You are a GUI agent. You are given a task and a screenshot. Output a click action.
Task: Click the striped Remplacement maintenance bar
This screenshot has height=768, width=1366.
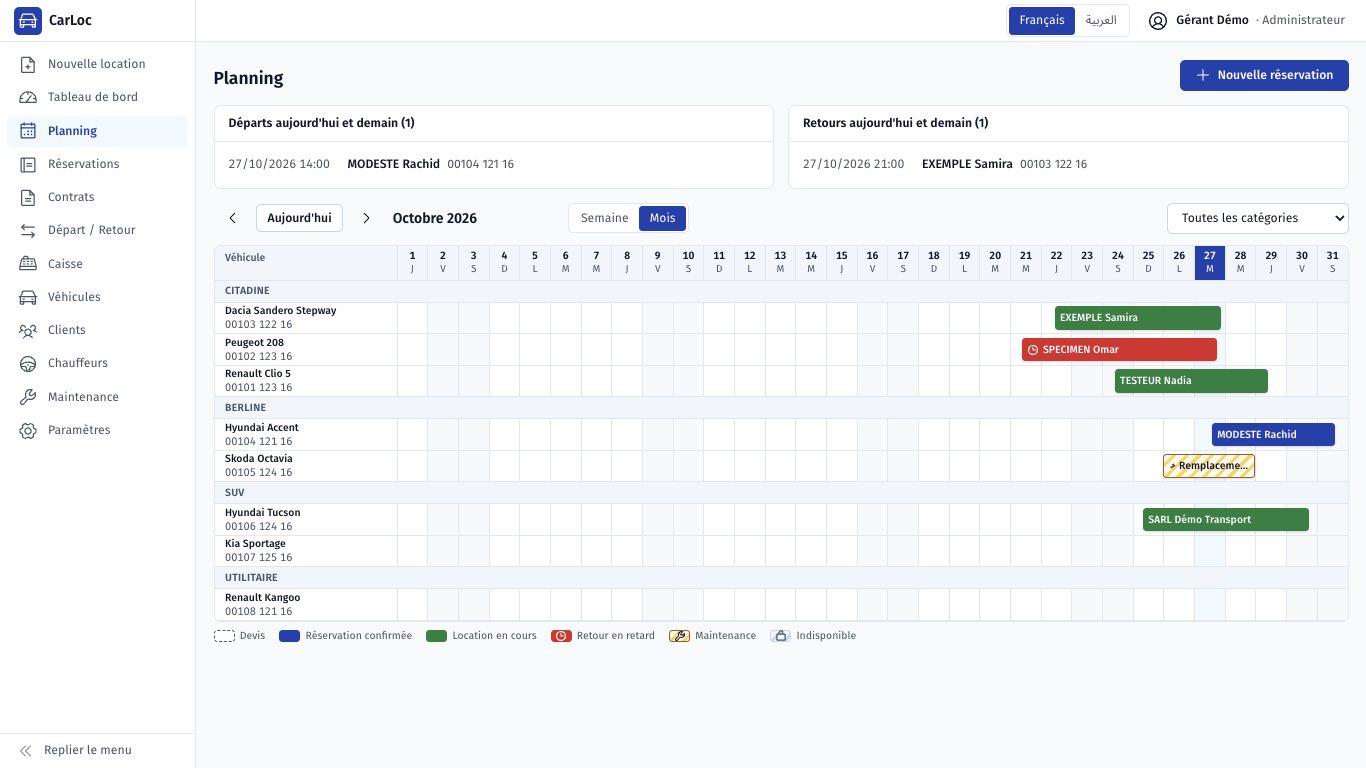(x=1208, y=466)
